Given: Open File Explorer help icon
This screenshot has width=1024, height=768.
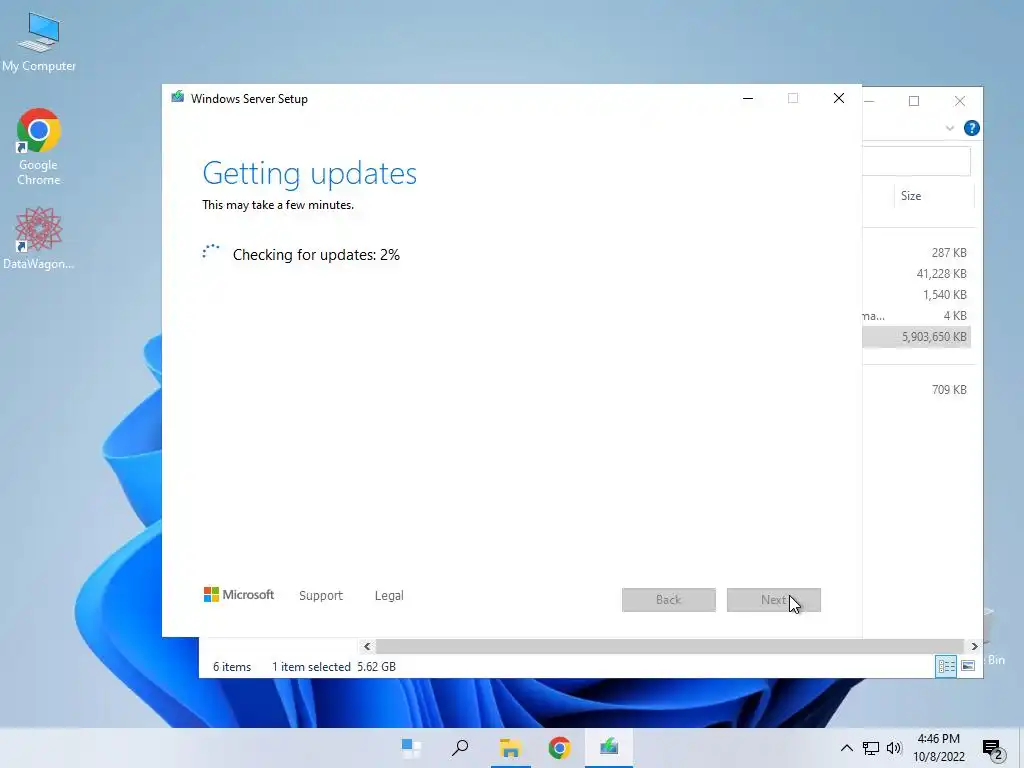Looking at the screenshot, I should click(x=972, y=128).
